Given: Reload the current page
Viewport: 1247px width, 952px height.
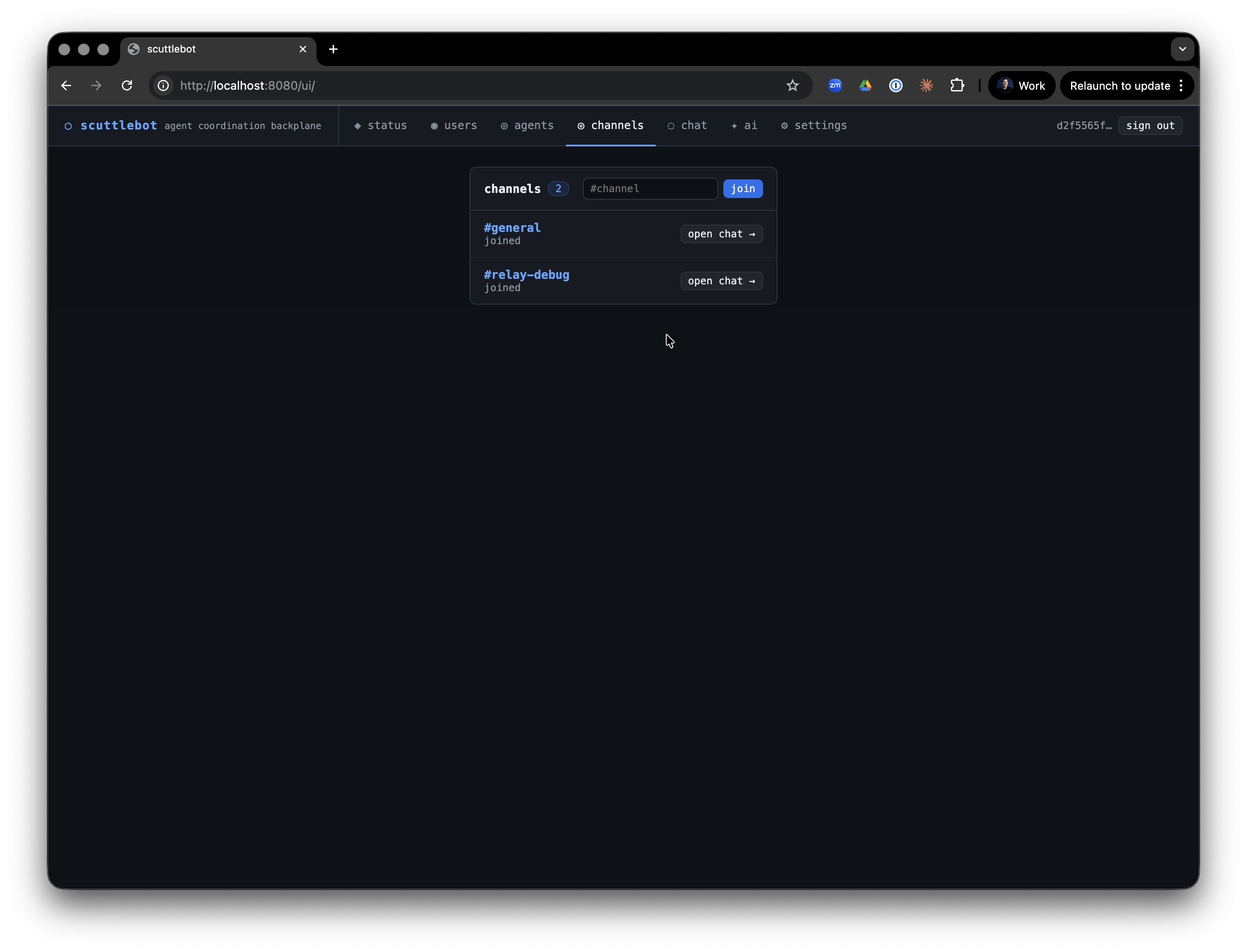Looking at the screenshot, I should 127,85.
